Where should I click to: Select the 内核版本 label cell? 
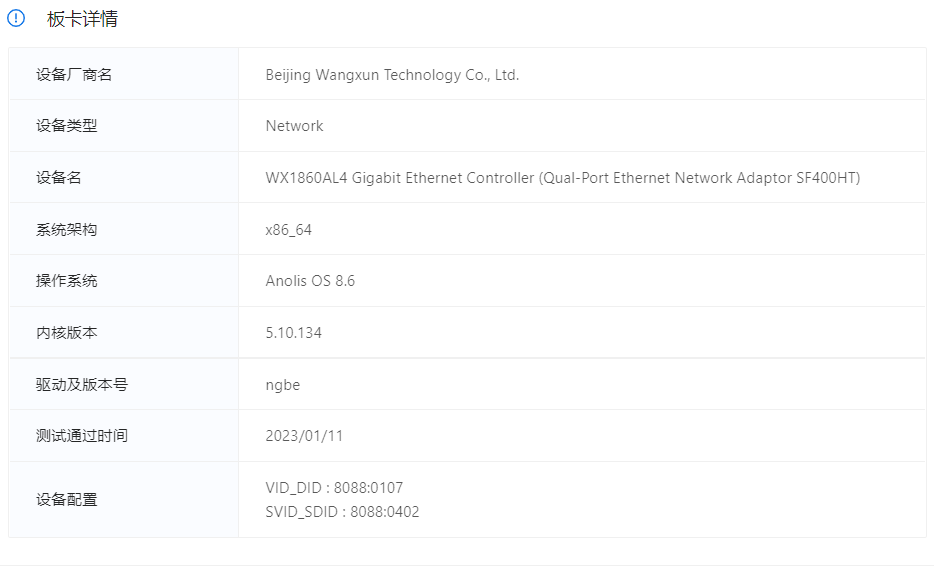point(66,333)
